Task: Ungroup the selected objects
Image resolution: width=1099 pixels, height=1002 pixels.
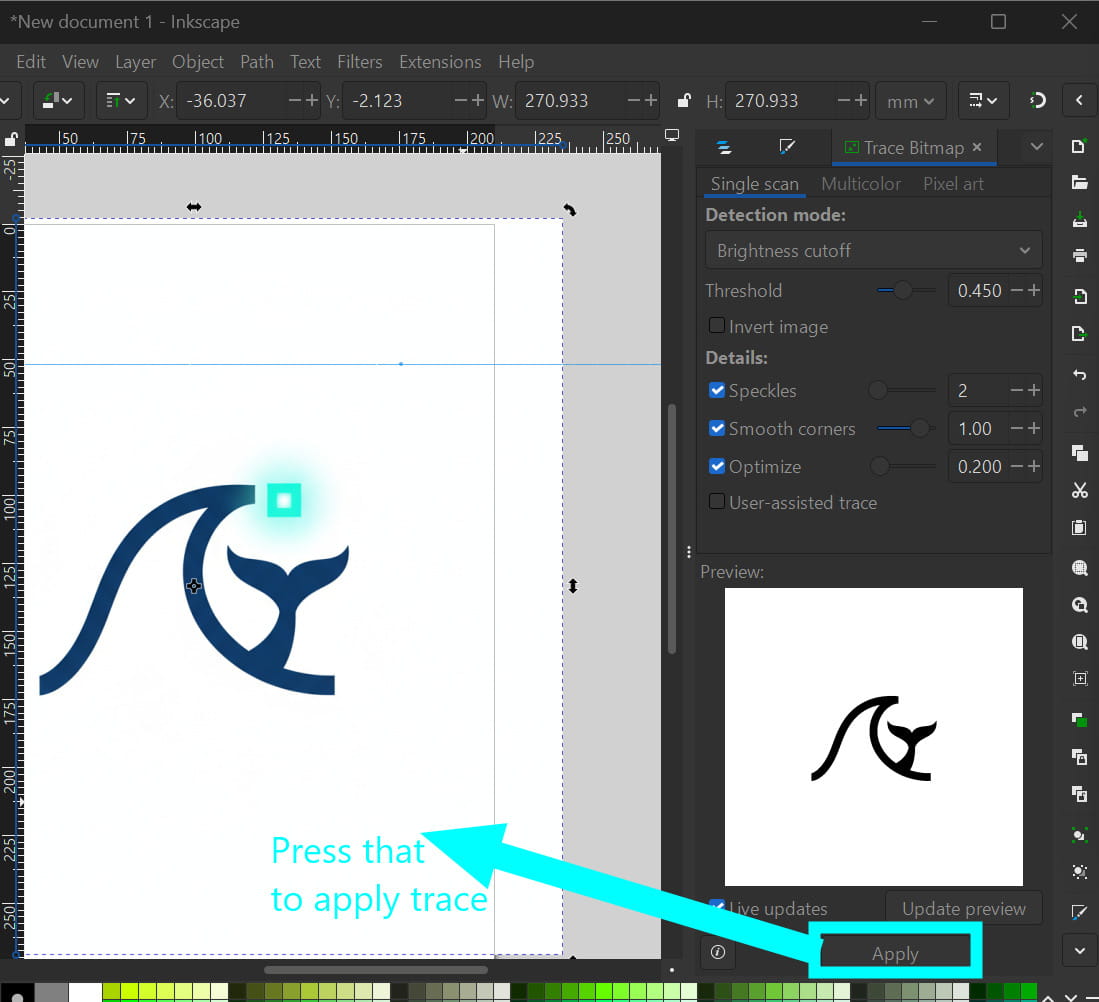Action: (1079, 872)
